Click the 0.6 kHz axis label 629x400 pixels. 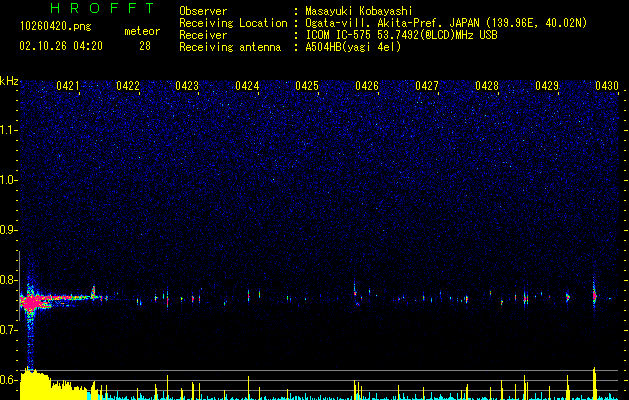coord(9,380)
